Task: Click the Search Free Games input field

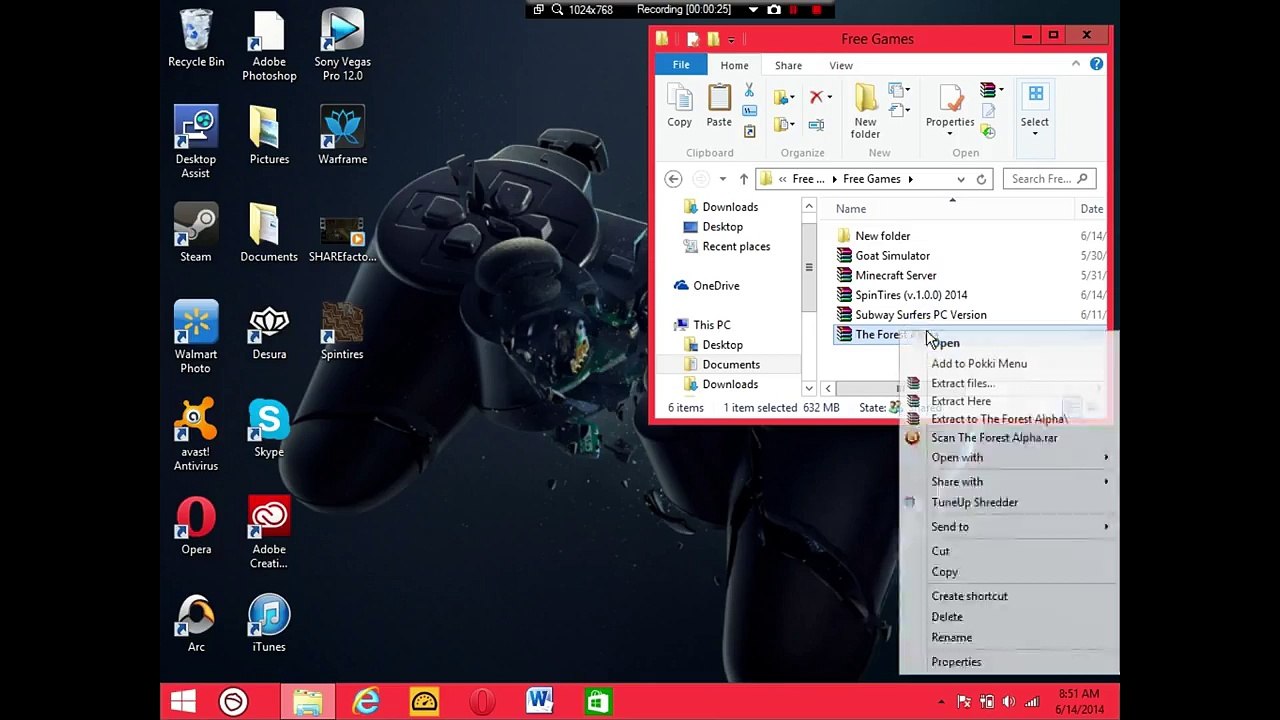Action: click(1049, 179)
